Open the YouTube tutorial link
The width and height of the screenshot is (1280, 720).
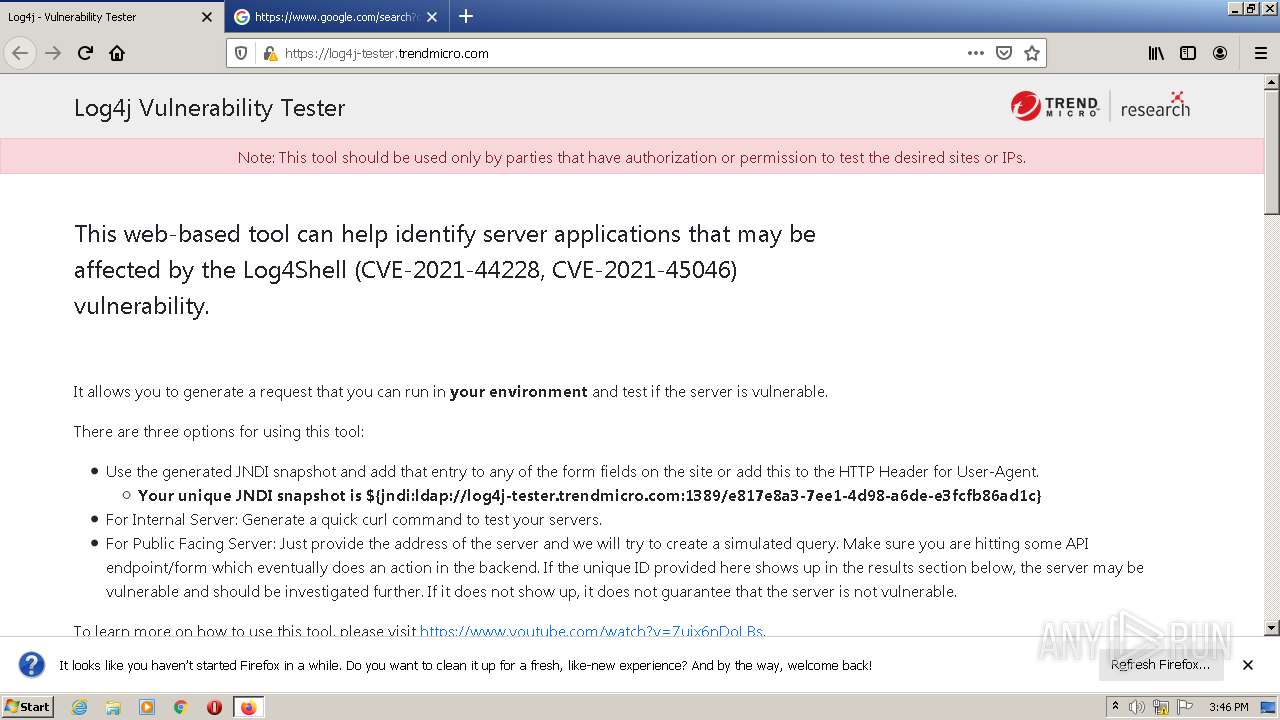[x=591, y=631]
